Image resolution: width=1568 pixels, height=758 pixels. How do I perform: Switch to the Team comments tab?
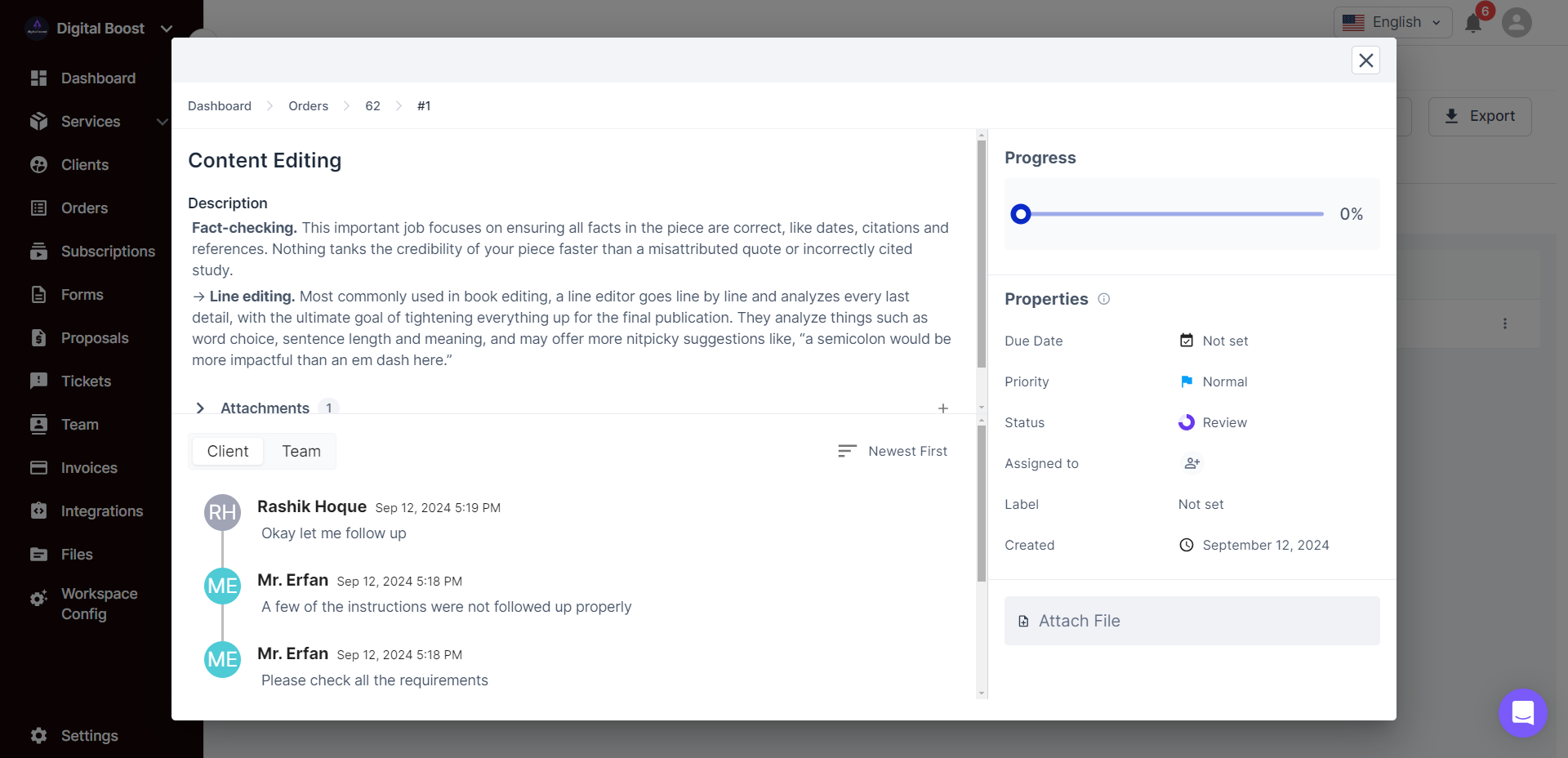pos(301,450)
